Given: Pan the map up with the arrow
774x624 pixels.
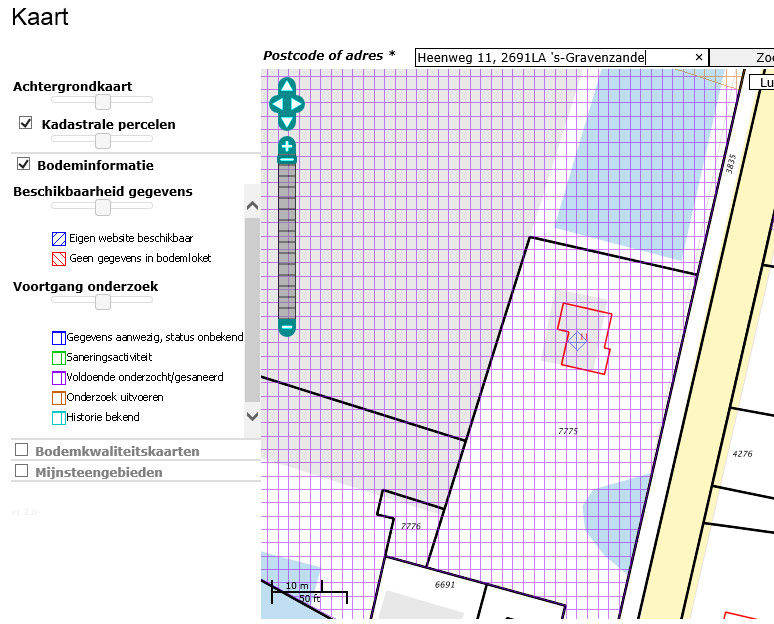Looking at the screenshot, I should (287, 86).
